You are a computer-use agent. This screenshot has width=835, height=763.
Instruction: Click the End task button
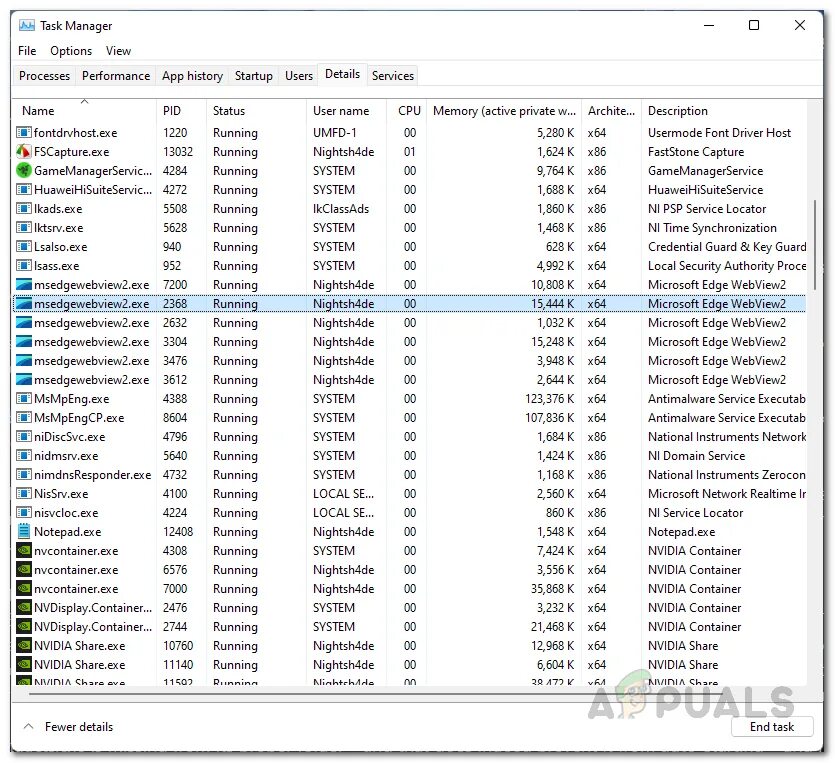pyautogui.click(x=772, y=726)
